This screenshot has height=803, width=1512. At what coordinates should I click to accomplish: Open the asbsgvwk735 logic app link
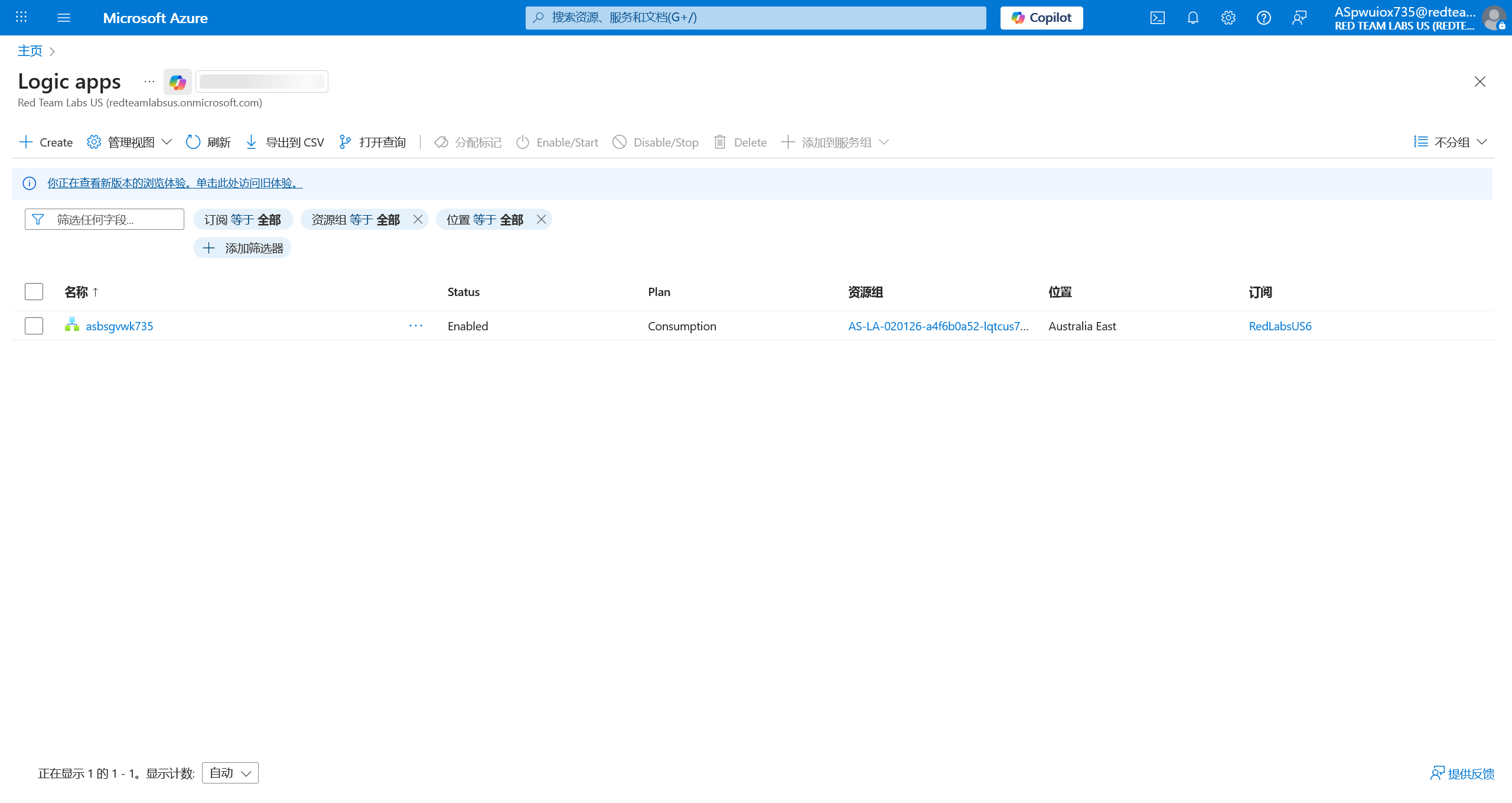119,326
